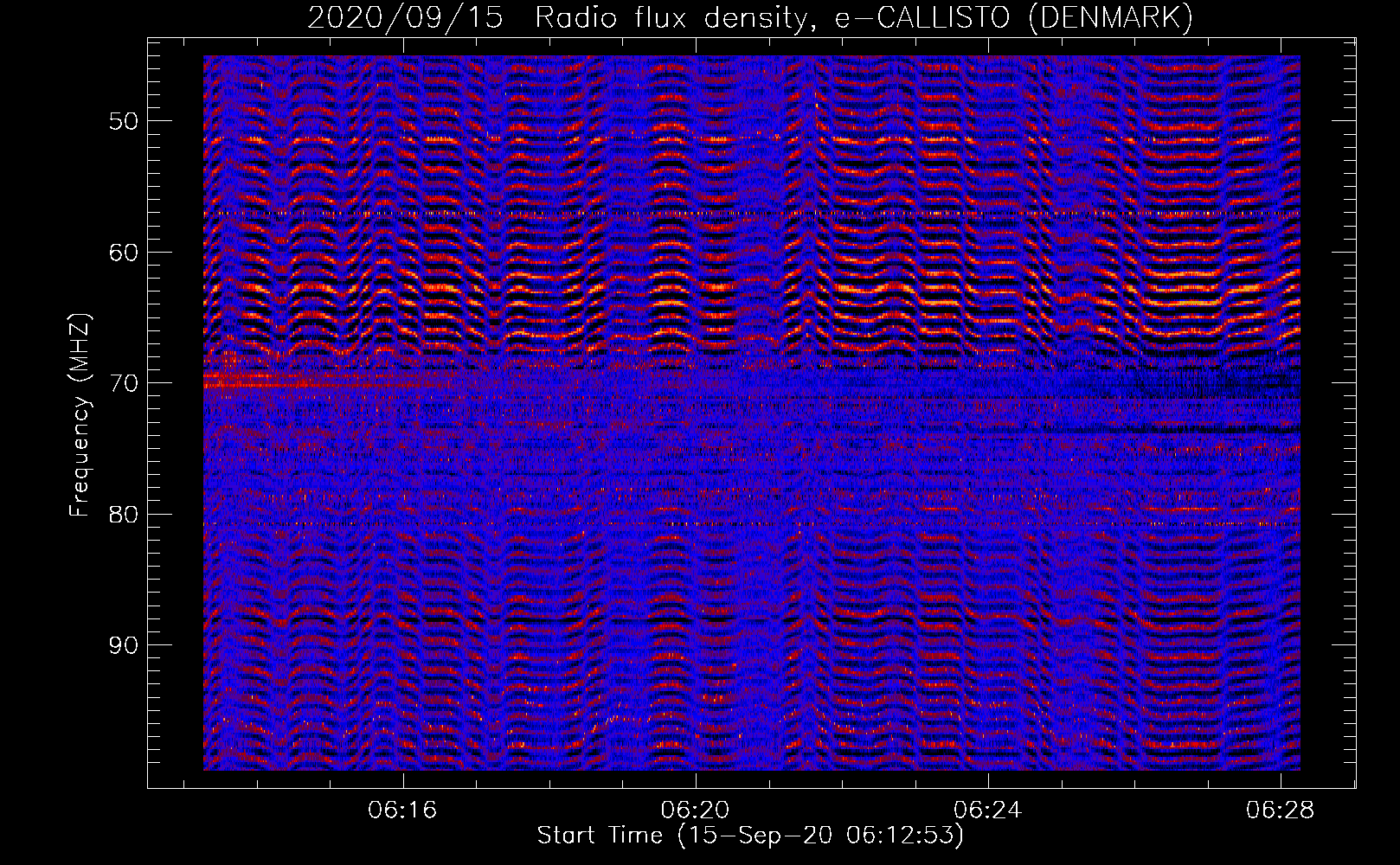Click the 'Frequency (MHZ)' axis label
Viewport: 1400px width, 865px height.
click(80, 415)
